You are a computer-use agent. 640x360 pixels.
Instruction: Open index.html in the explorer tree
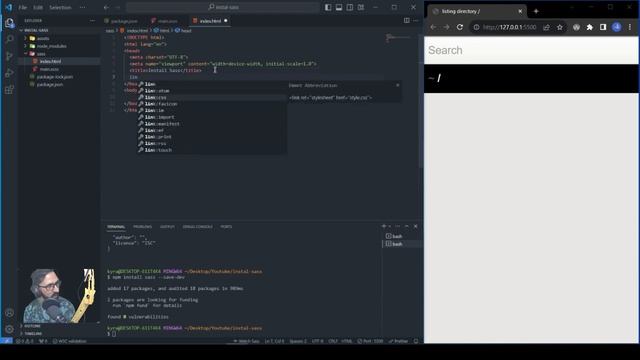click(50, 61)
